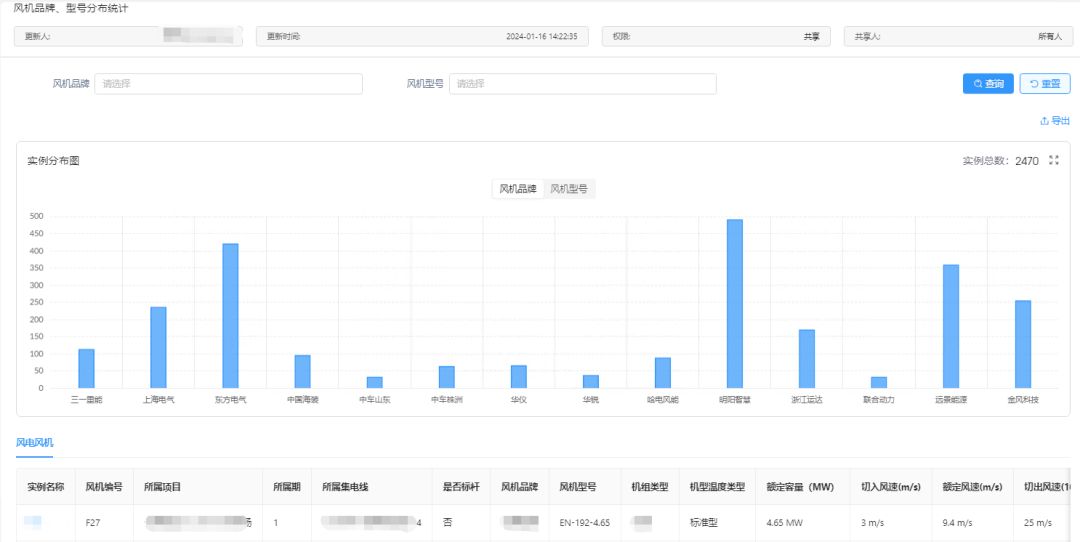Click the 华仪 bar in chart
Image resolution: width=1080 pixels, height=542 pixels.
tap(519, 377)
